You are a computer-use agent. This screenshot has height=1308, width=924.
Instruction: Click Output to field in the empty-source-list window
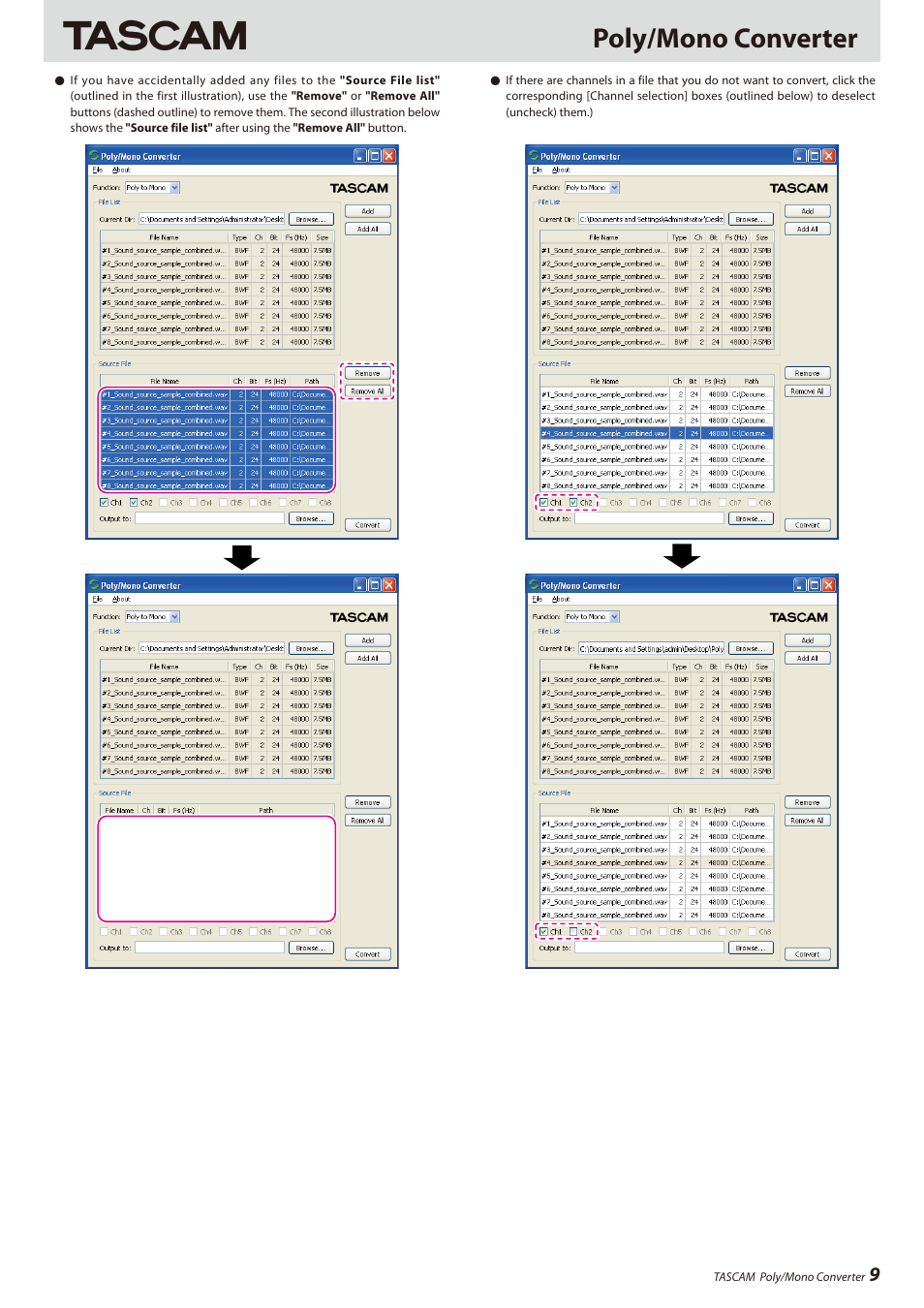pos(209,948)
